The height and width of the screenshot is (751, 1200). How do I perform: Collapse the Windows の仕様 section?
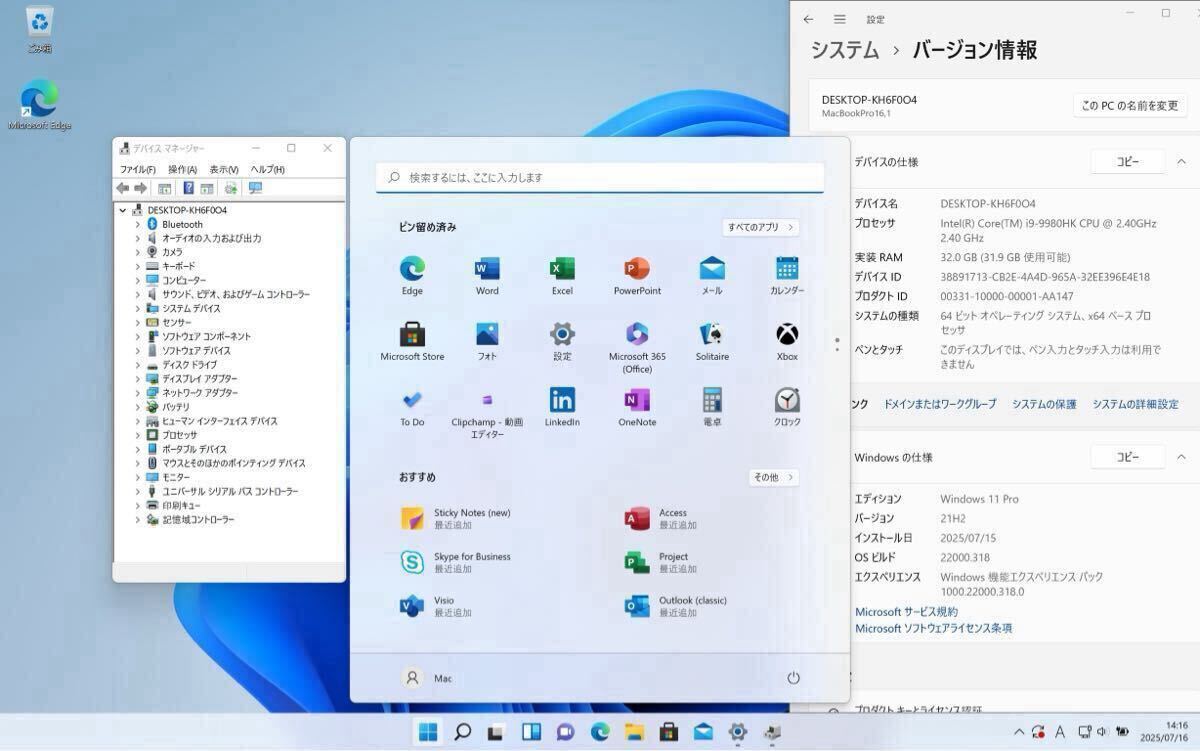[x=1181, y=457]
